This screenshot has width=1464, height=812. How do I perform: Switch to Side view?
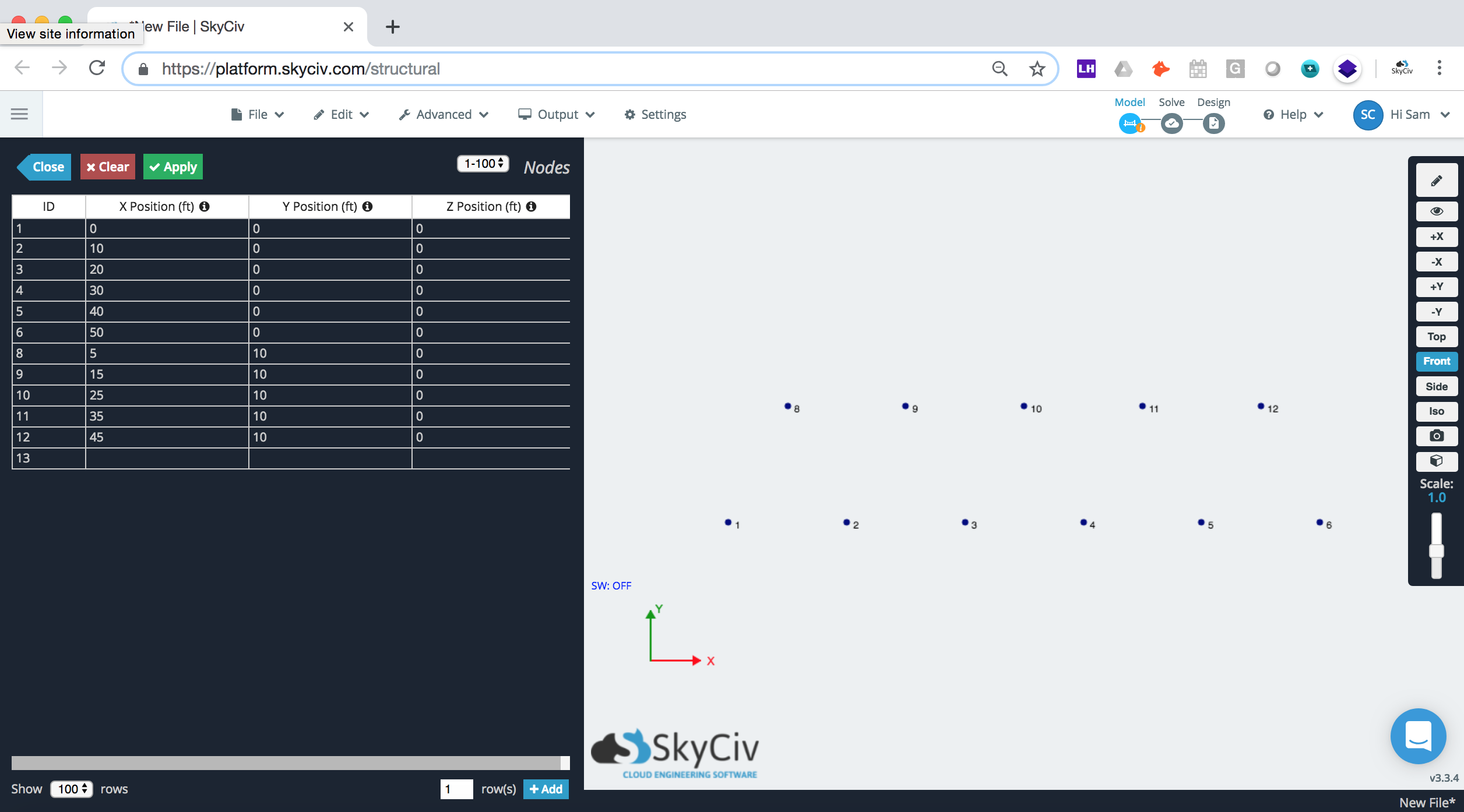coord(1437,385)
